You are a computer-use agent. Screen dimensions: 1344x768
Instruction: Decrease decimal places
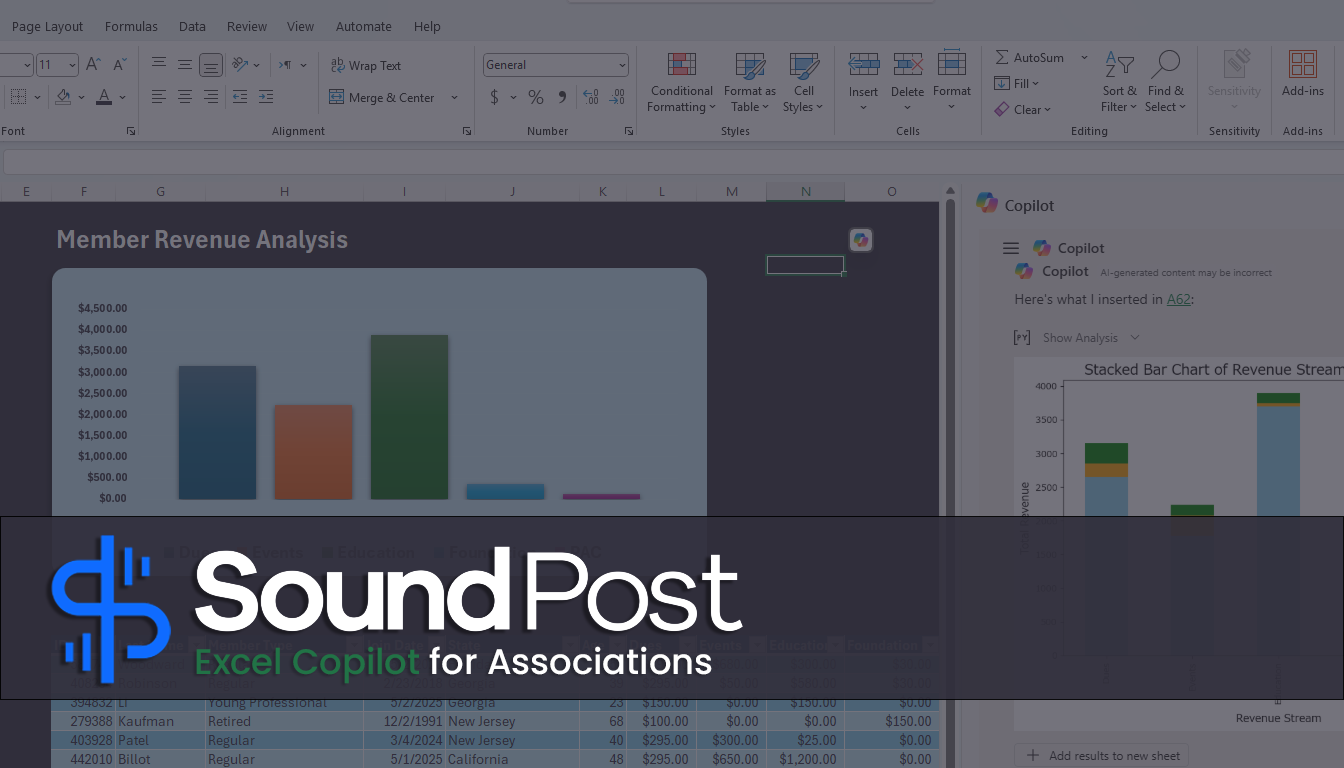pos(617,98)
